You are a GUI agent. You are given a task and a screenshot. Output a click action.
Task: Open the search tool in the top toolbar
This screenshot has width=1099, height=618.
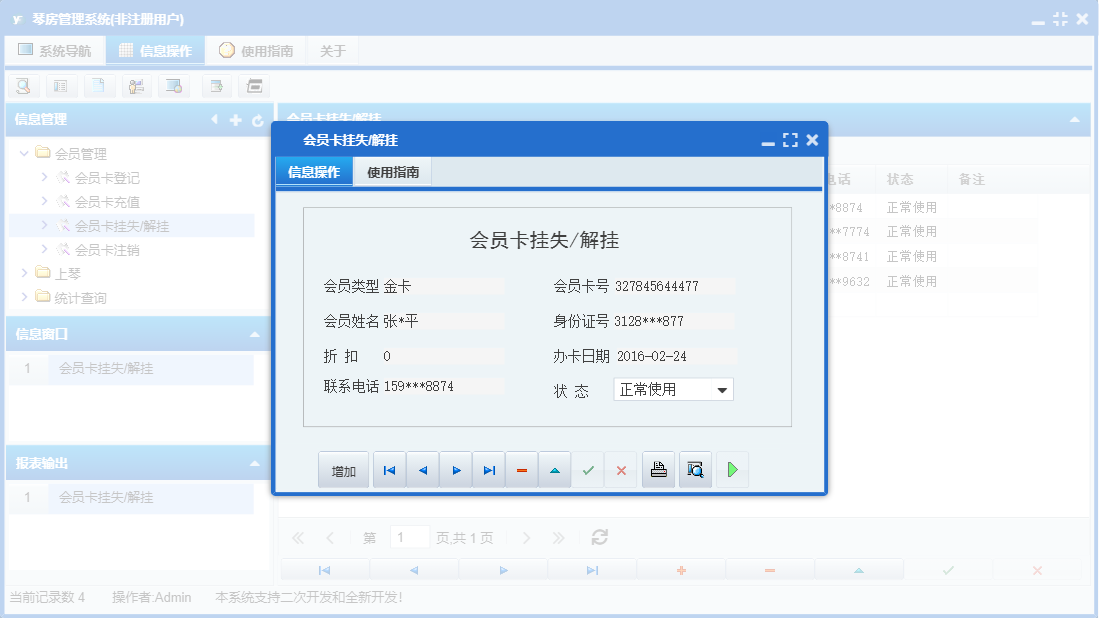pos(22,86)
